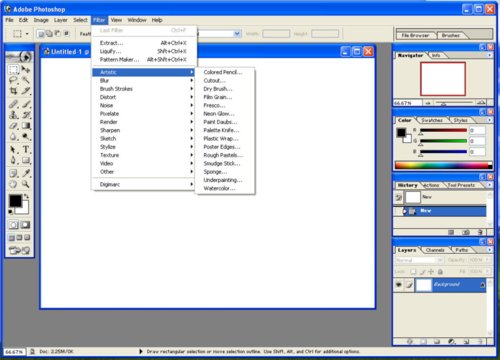Viewport: 500px width, 360px height.
Task: Click the foreground color swatch in toolbox
Action: tap(15, 201)
